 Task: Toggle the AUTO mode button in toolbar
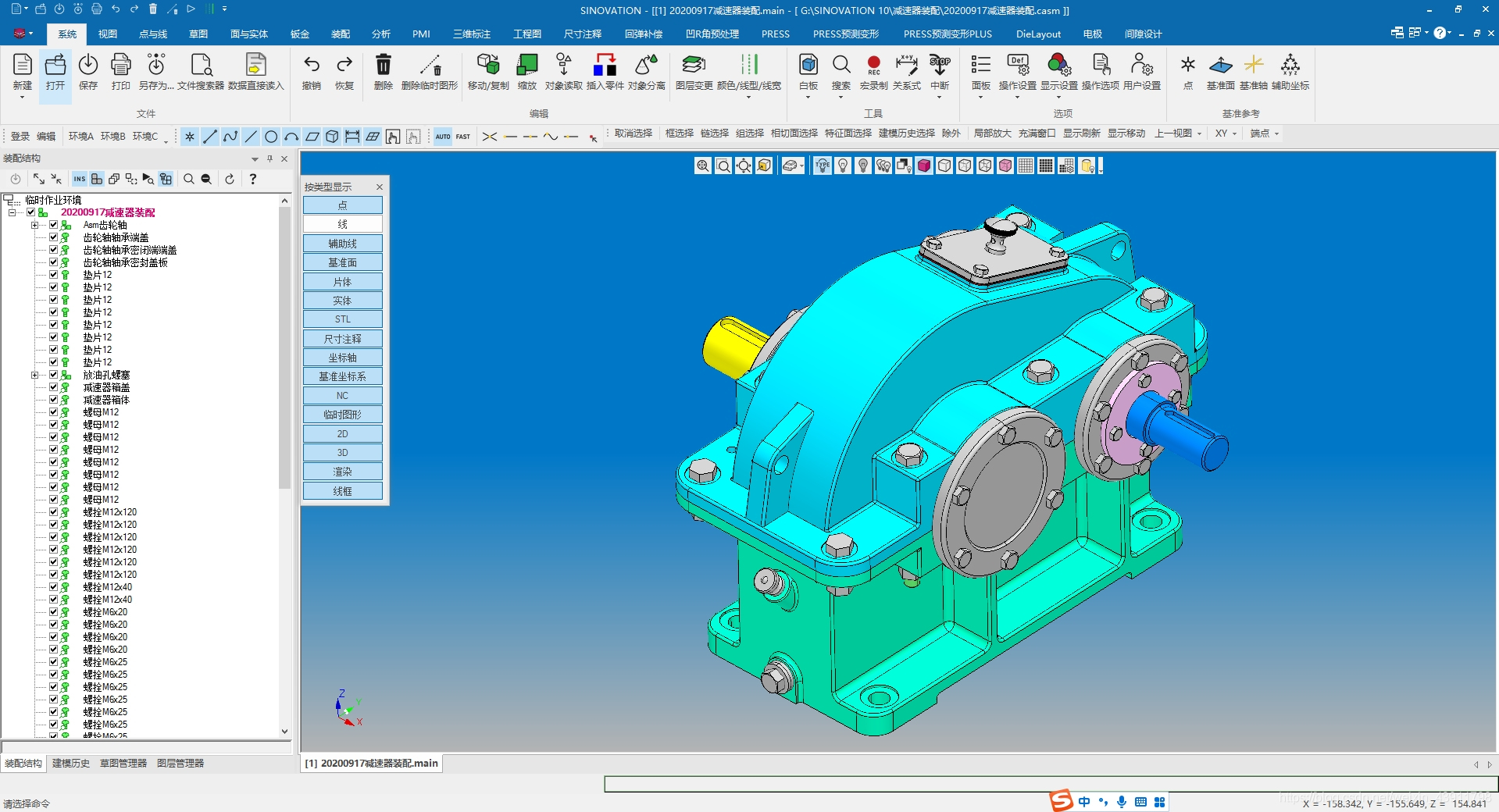pos(443,137)
